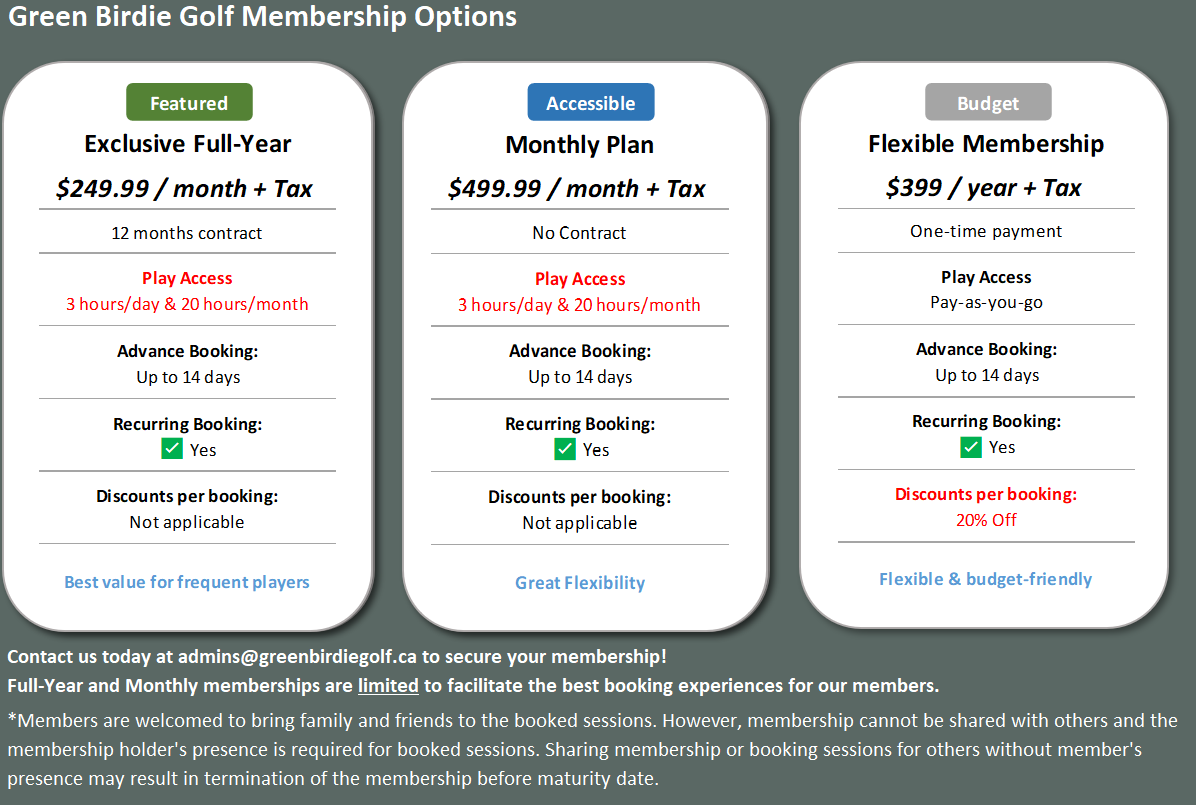This screenshot has height=805, width=1196.
Task: Click the green Featured badge
Action: pos(189,102)
